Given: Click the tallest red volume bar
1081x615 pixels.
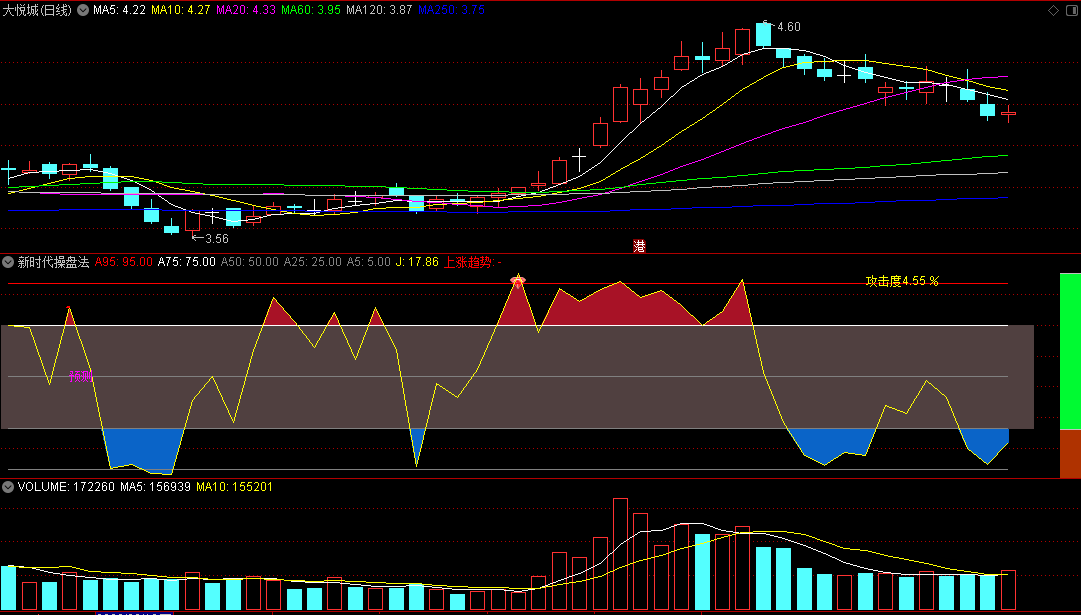Looking at the screenshot, I should click(620, 554).
